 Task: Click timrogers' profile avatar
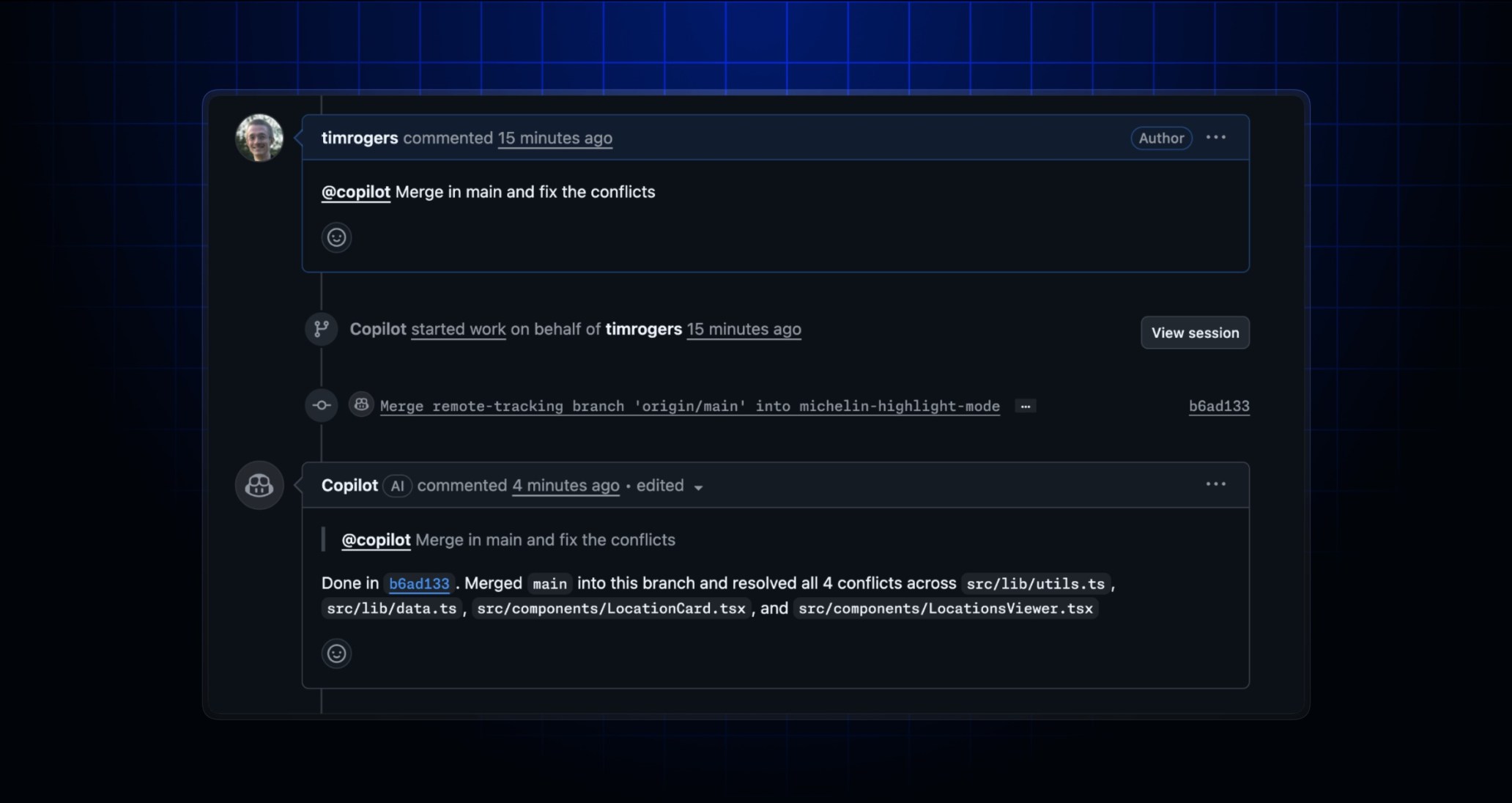tap(259, 138)
